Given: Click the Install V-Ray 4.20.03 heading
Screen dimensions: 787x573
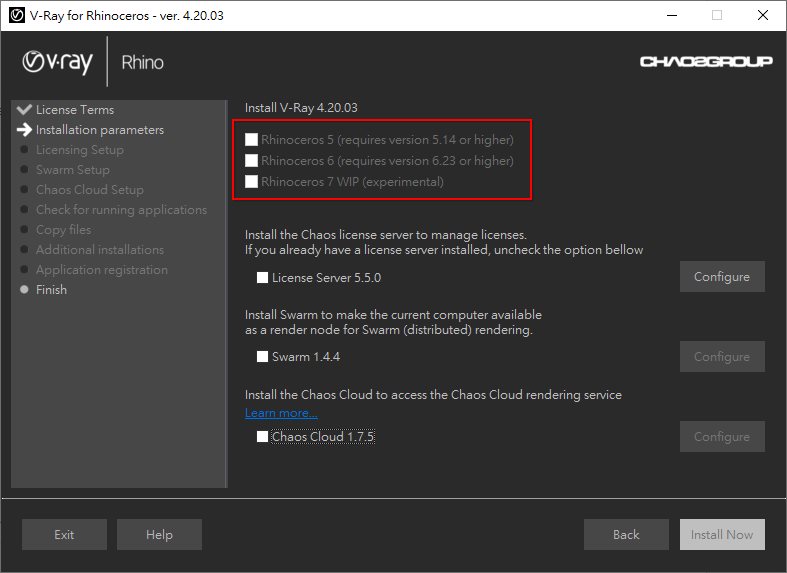Looking at the screenshot, I should pos(301,108).
